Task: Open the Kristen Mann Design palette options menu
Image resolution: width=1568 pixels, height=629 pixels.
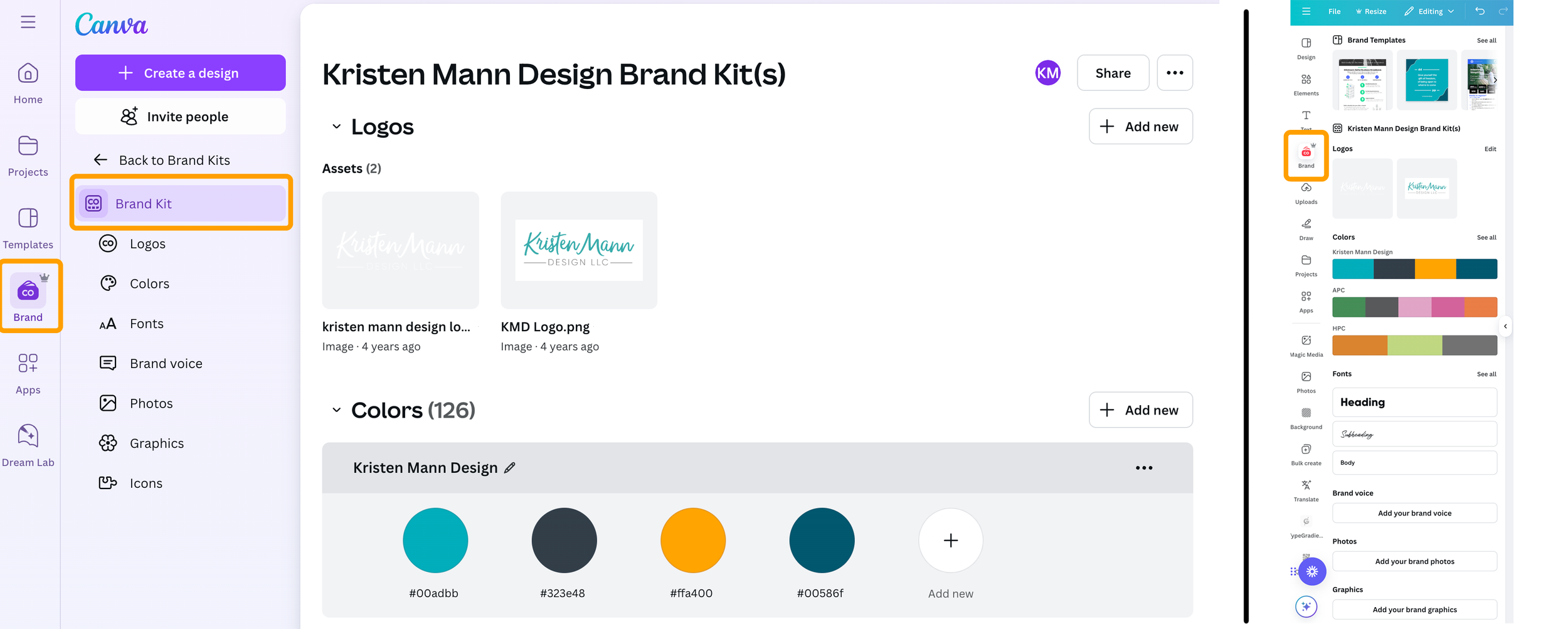Action: point(1144,468)
